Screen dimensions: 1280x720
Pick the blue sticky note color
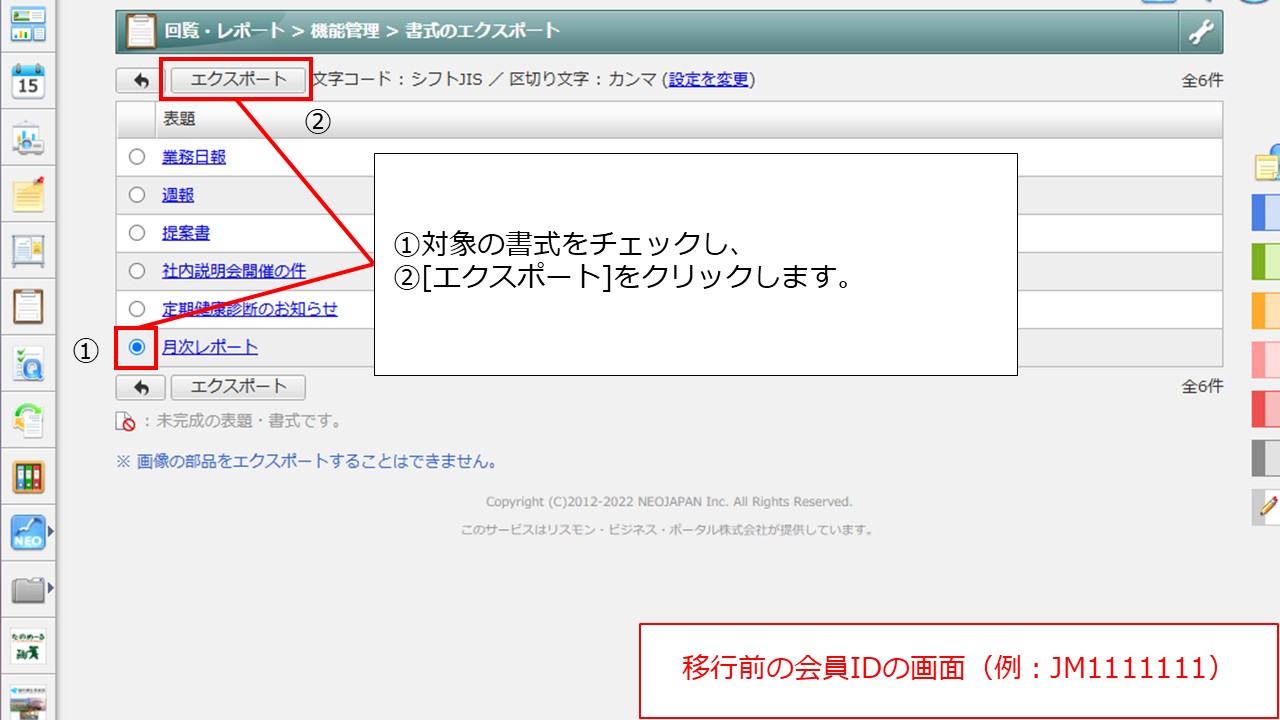tap(1266, 213)
